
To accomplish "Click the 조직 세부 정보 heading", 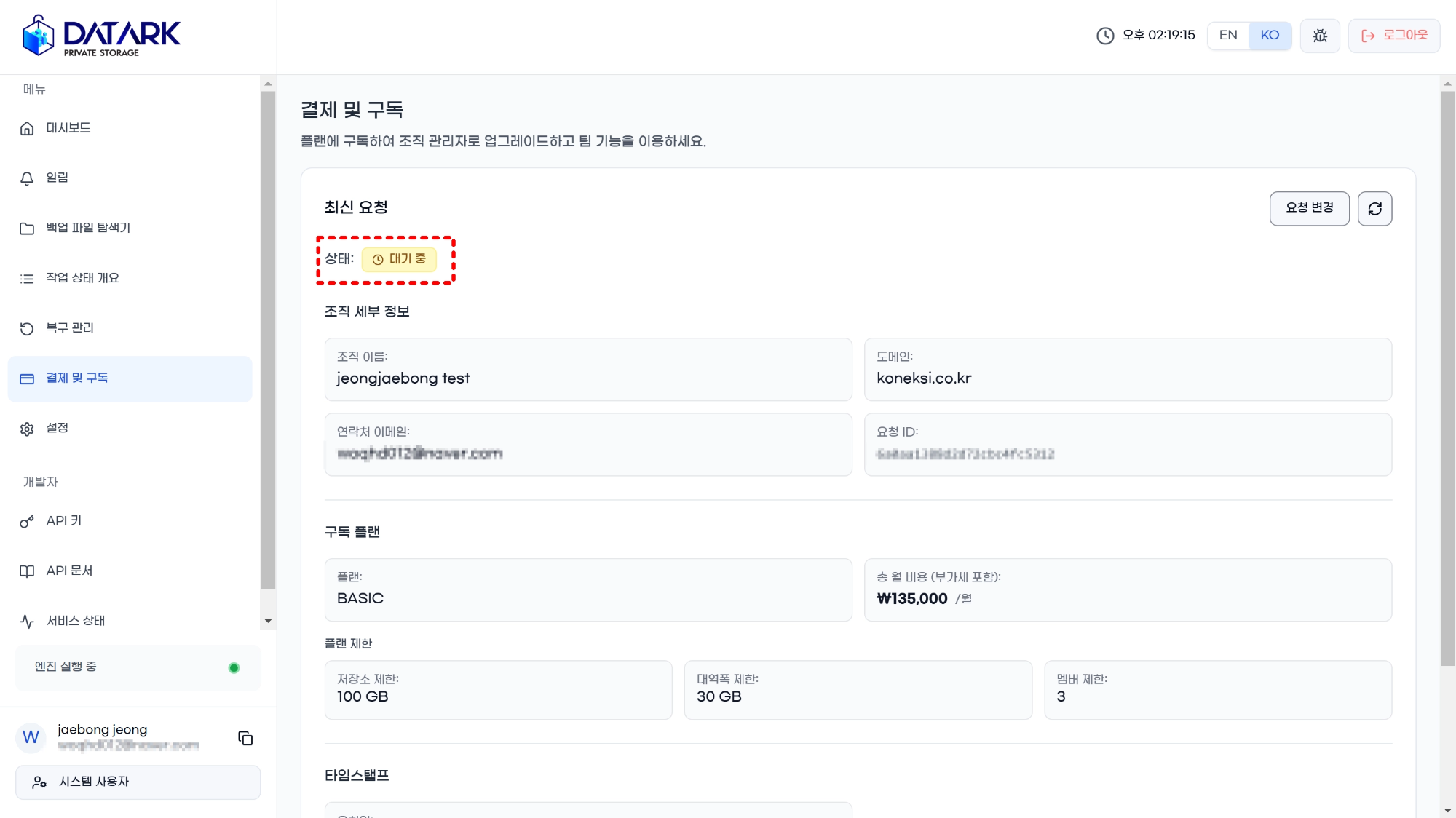I will click(367, 311).
